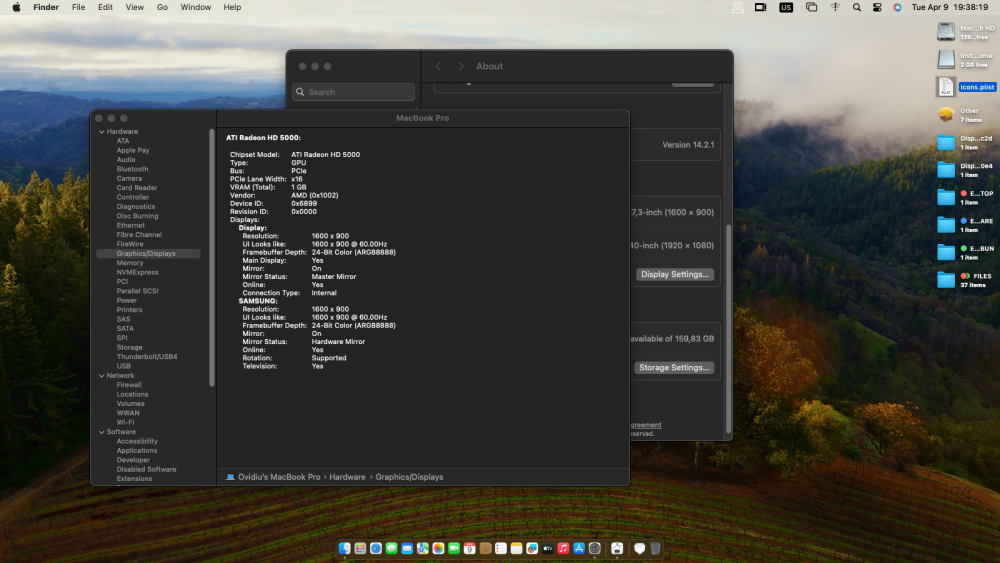The width and height of the screenshot is (1000, 563).
Task: Open Music app in dock
Action: (x=563, y=548)
